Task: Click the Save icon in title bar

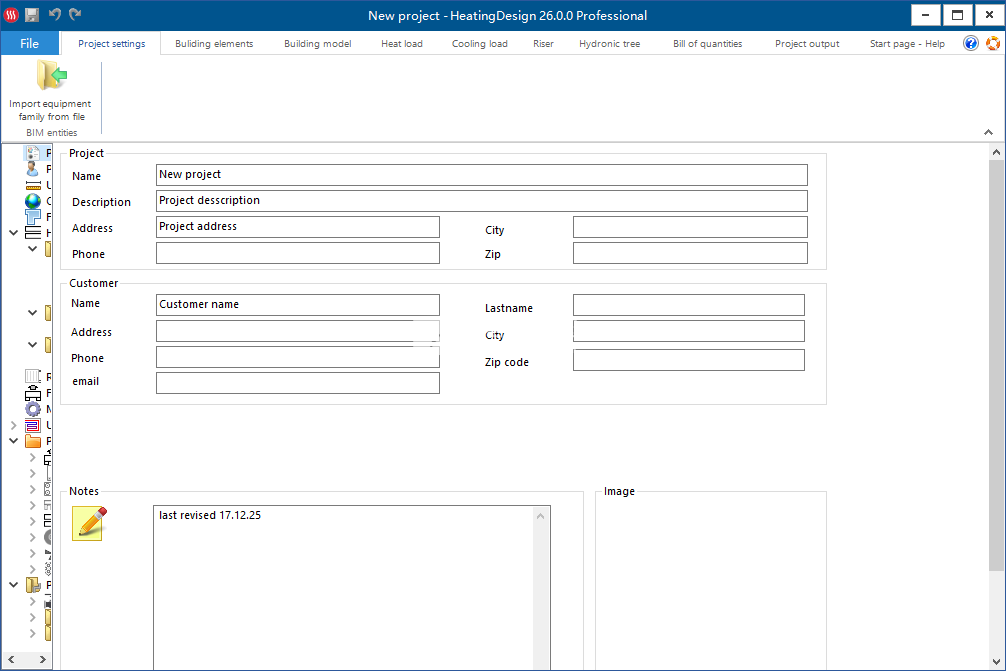Action: point(32,15)
